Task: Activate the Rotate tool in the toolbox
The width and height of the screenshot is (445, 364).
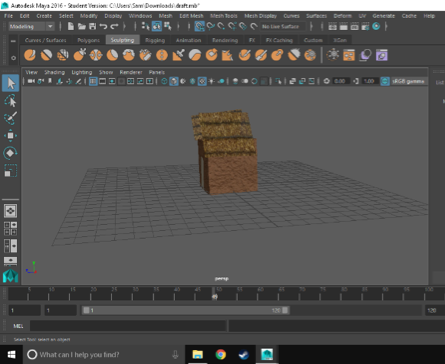Action: click(10, 153)
